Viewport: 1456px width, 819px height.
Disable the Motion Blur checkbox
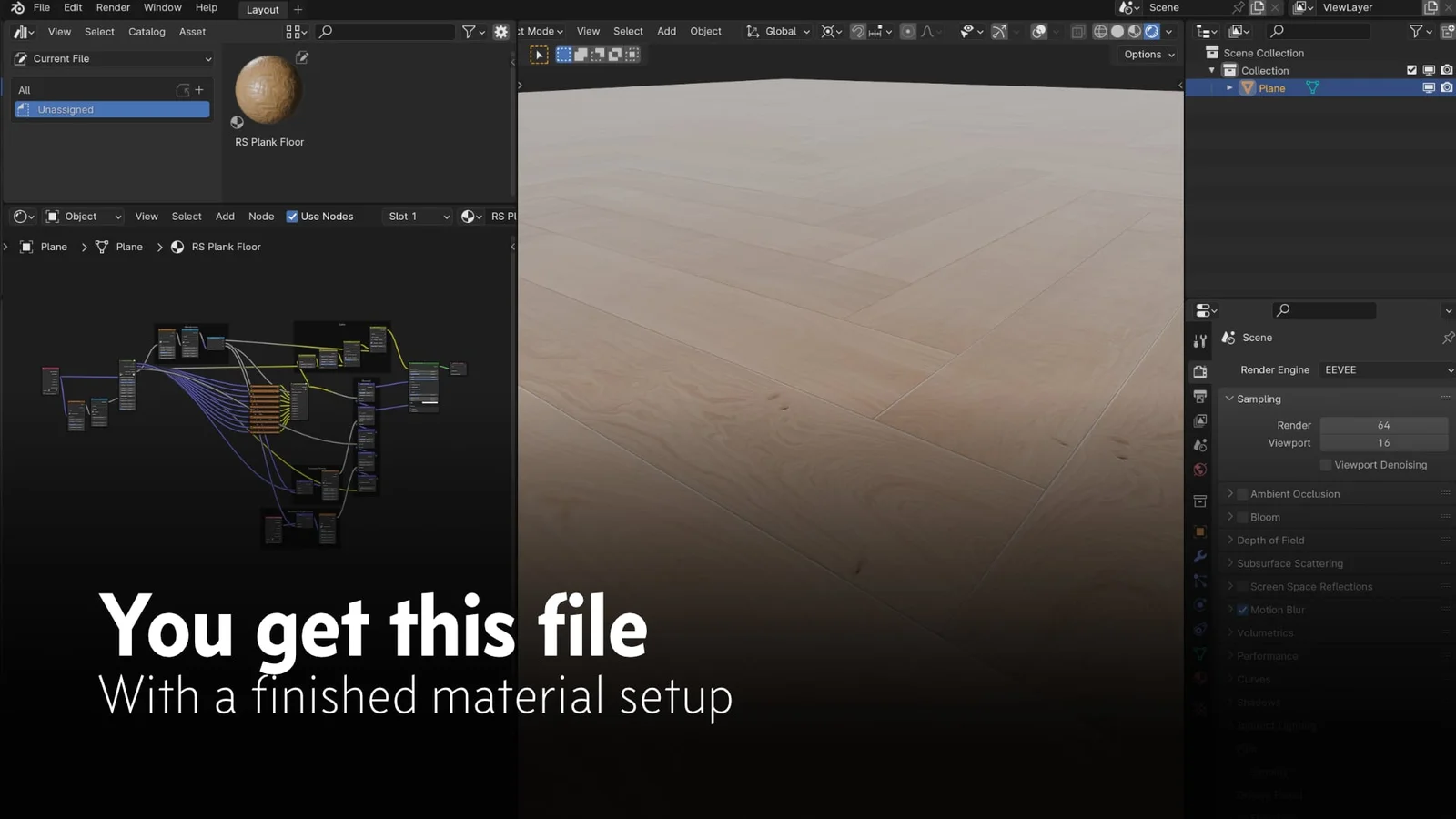(1242, 610)
